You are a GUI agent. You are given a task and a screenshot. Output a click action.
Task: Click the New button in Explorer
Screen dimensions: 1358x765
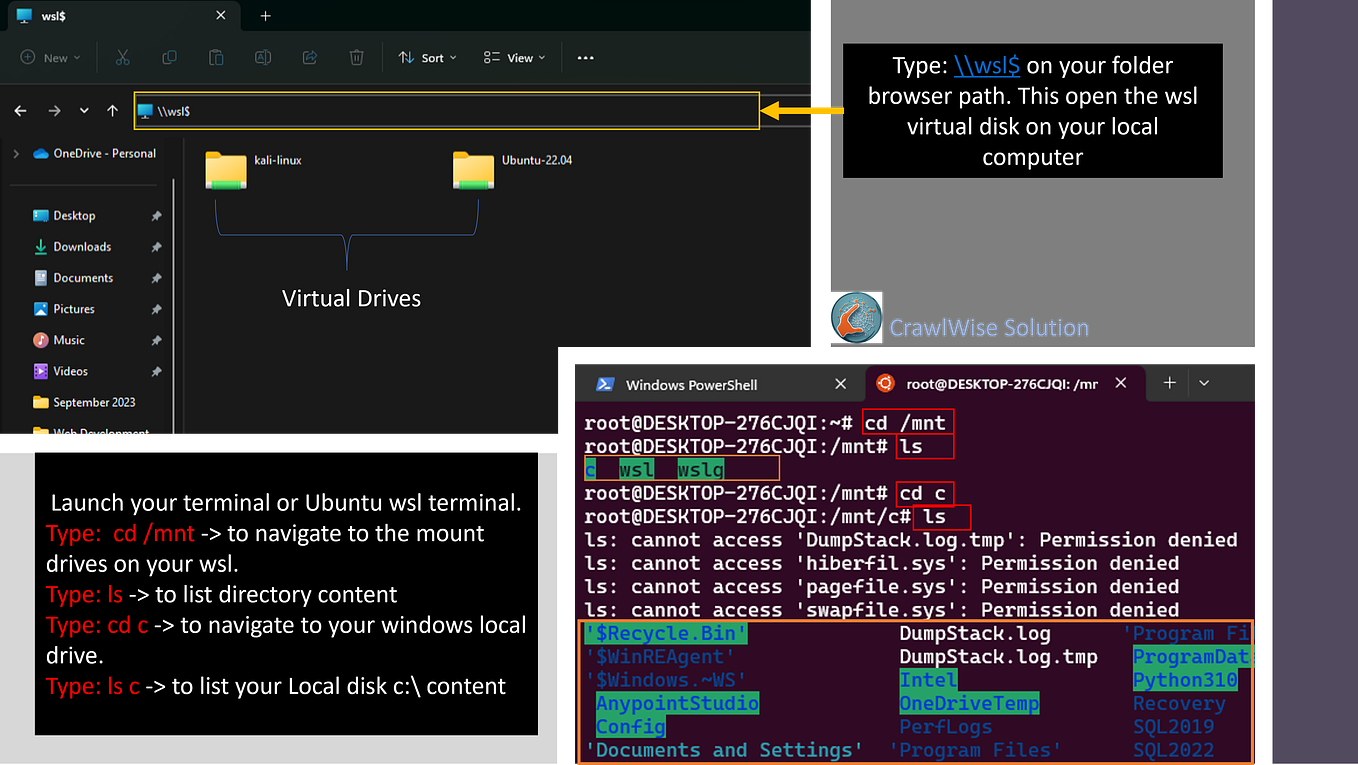48,58
